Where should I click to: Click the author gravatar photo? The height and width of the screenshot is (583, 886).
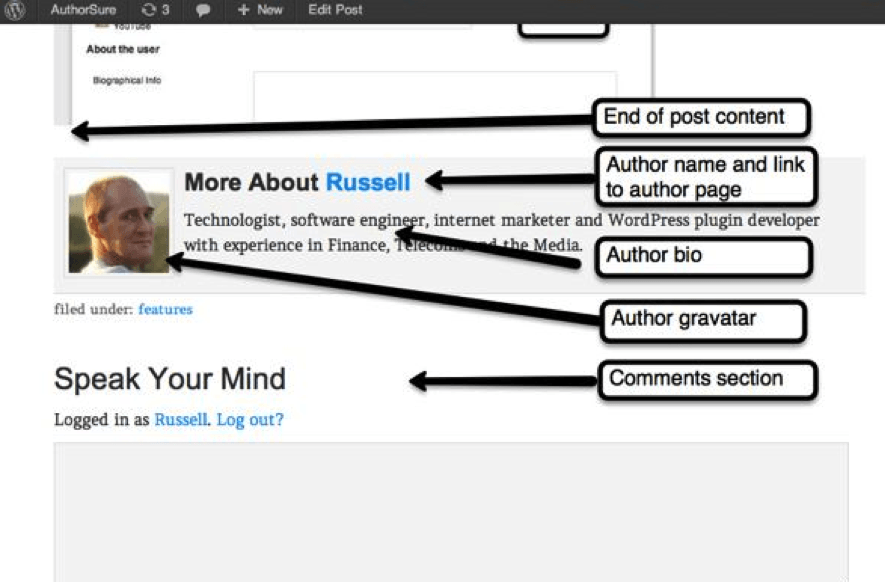click(118, 222)
